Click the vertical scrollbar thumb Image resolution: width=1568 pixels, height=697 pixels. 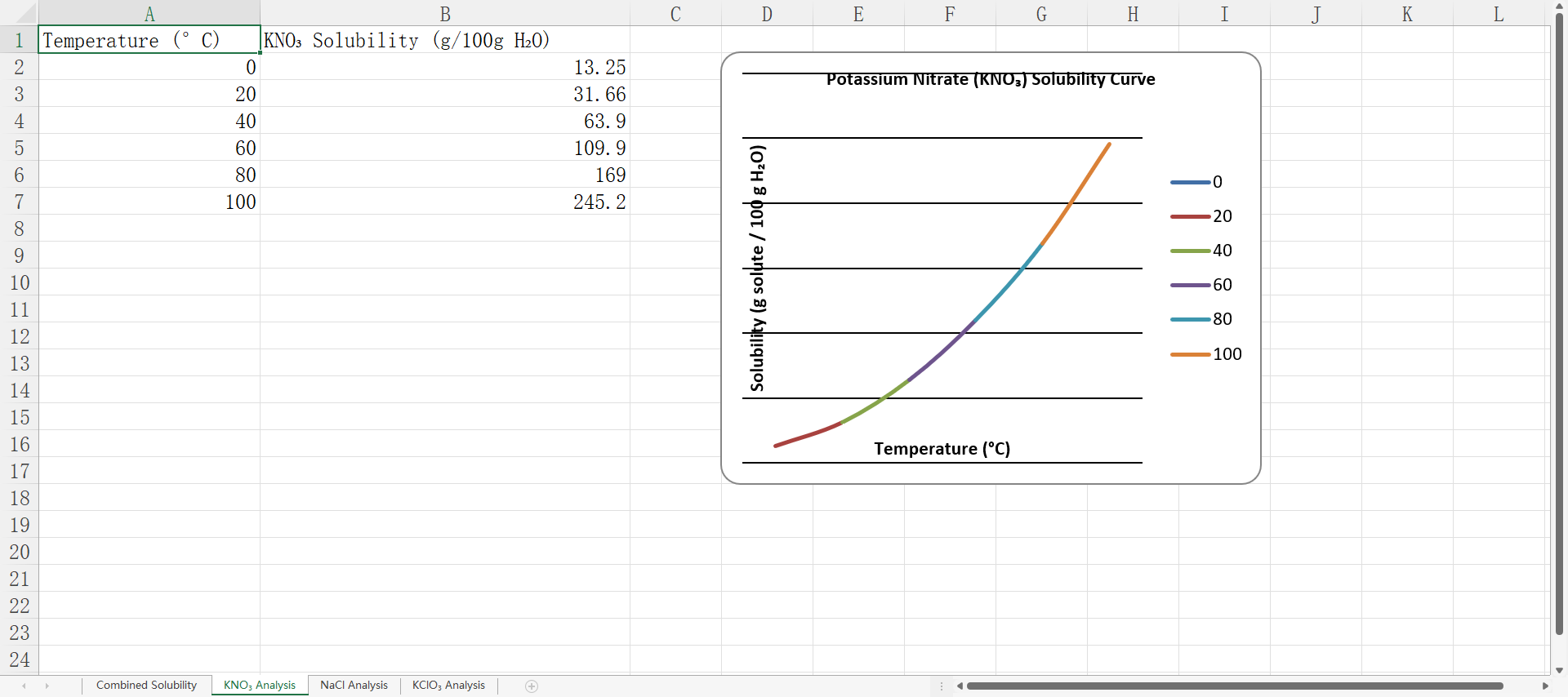1559,323
